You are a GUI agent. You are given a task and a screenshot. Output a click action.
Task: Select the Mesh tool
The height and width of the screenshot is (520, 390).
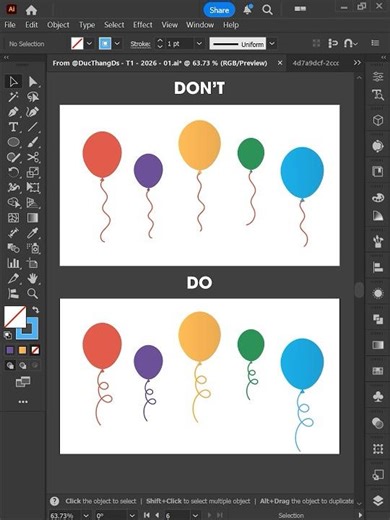(13, 218)
